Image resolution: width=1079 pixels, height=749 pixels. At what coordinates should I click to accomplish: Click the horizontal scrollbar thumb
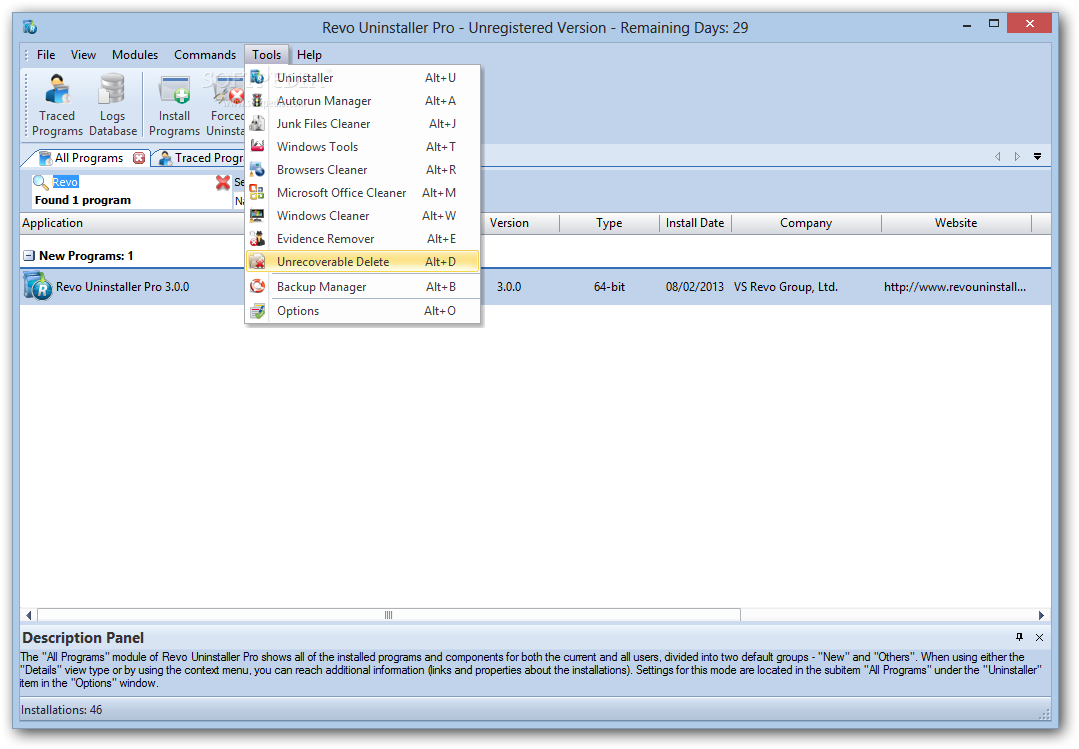[x=389, y=615]
